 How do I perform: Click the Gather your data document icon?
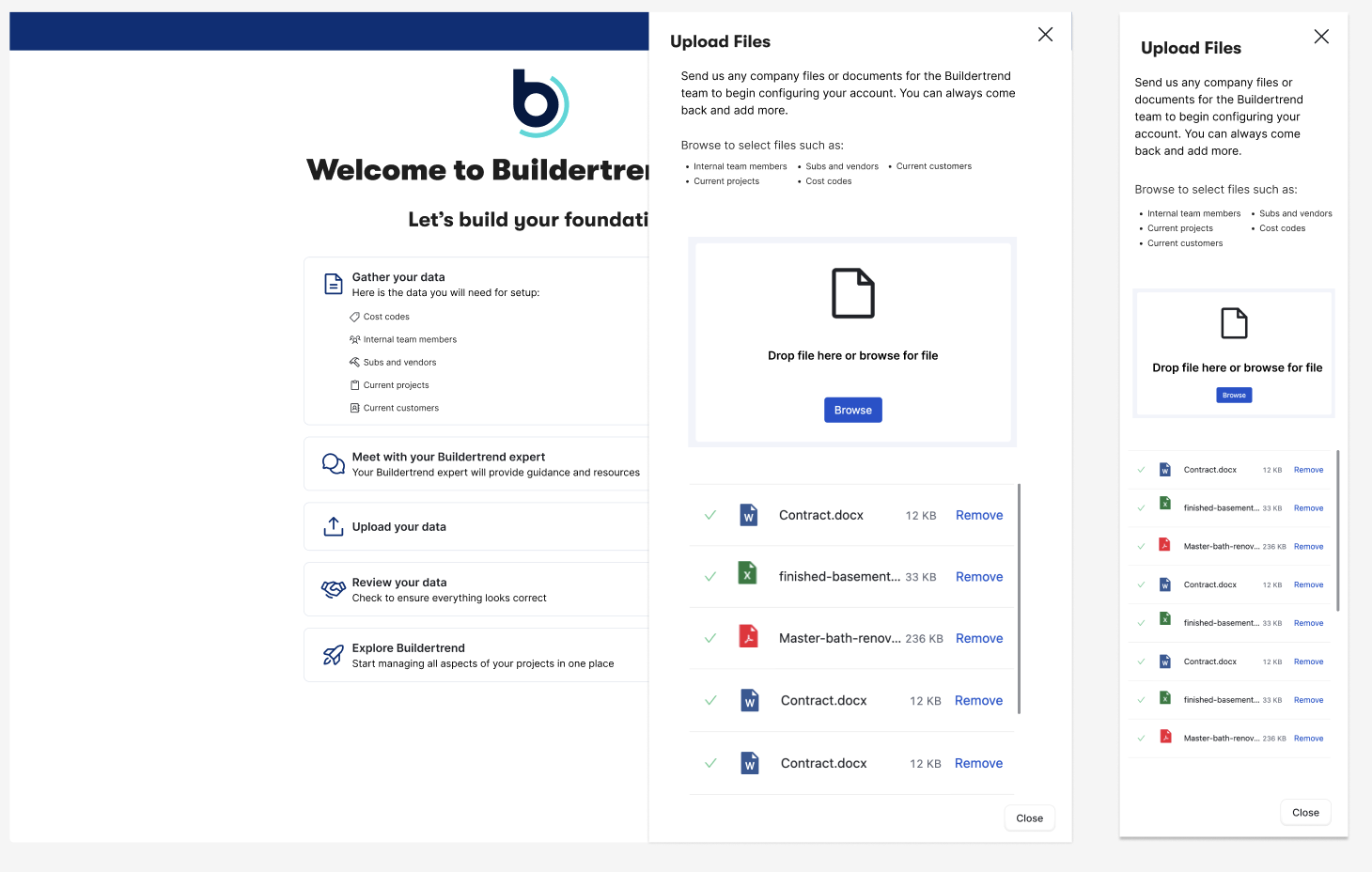[x=333, y=284]
